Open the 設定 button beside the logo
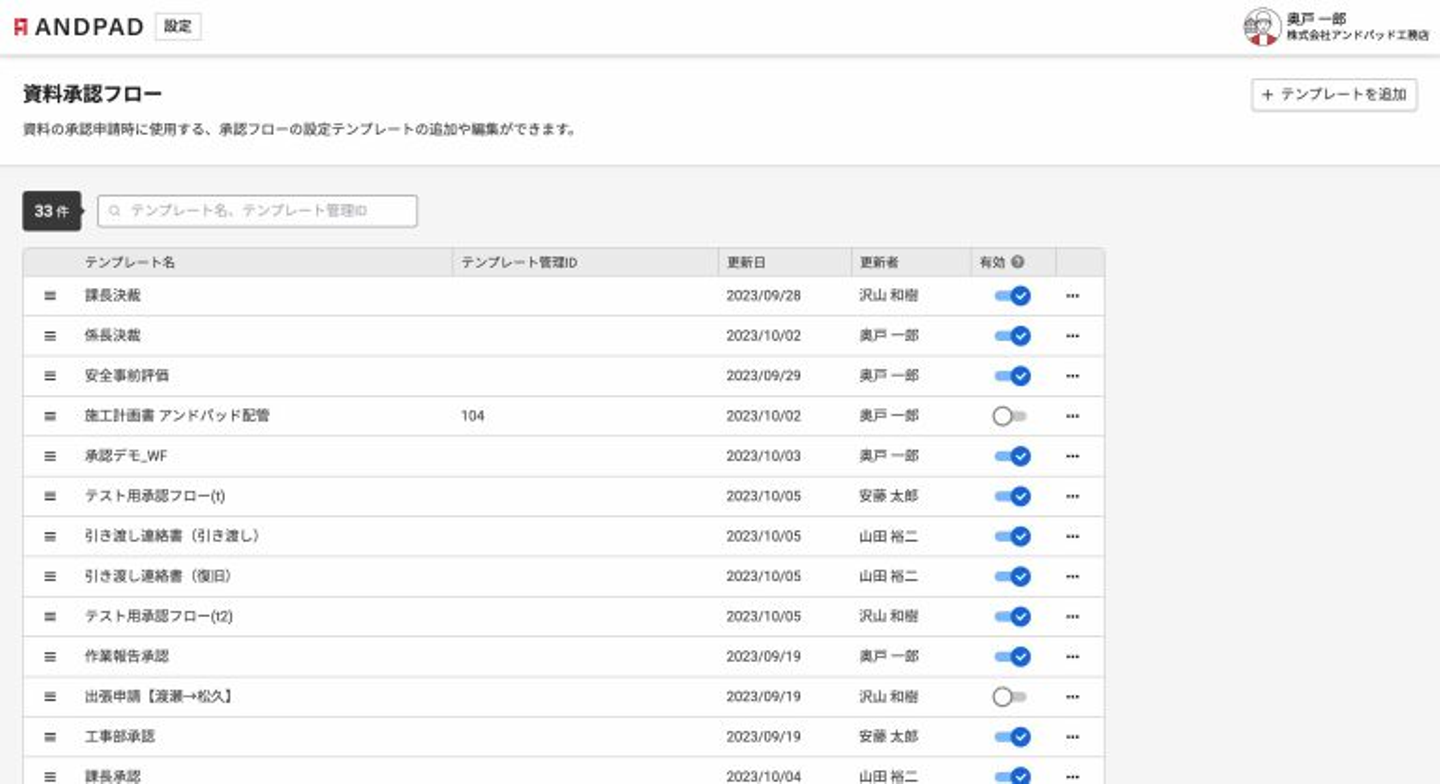1440x784 pixels. (178, 27)
